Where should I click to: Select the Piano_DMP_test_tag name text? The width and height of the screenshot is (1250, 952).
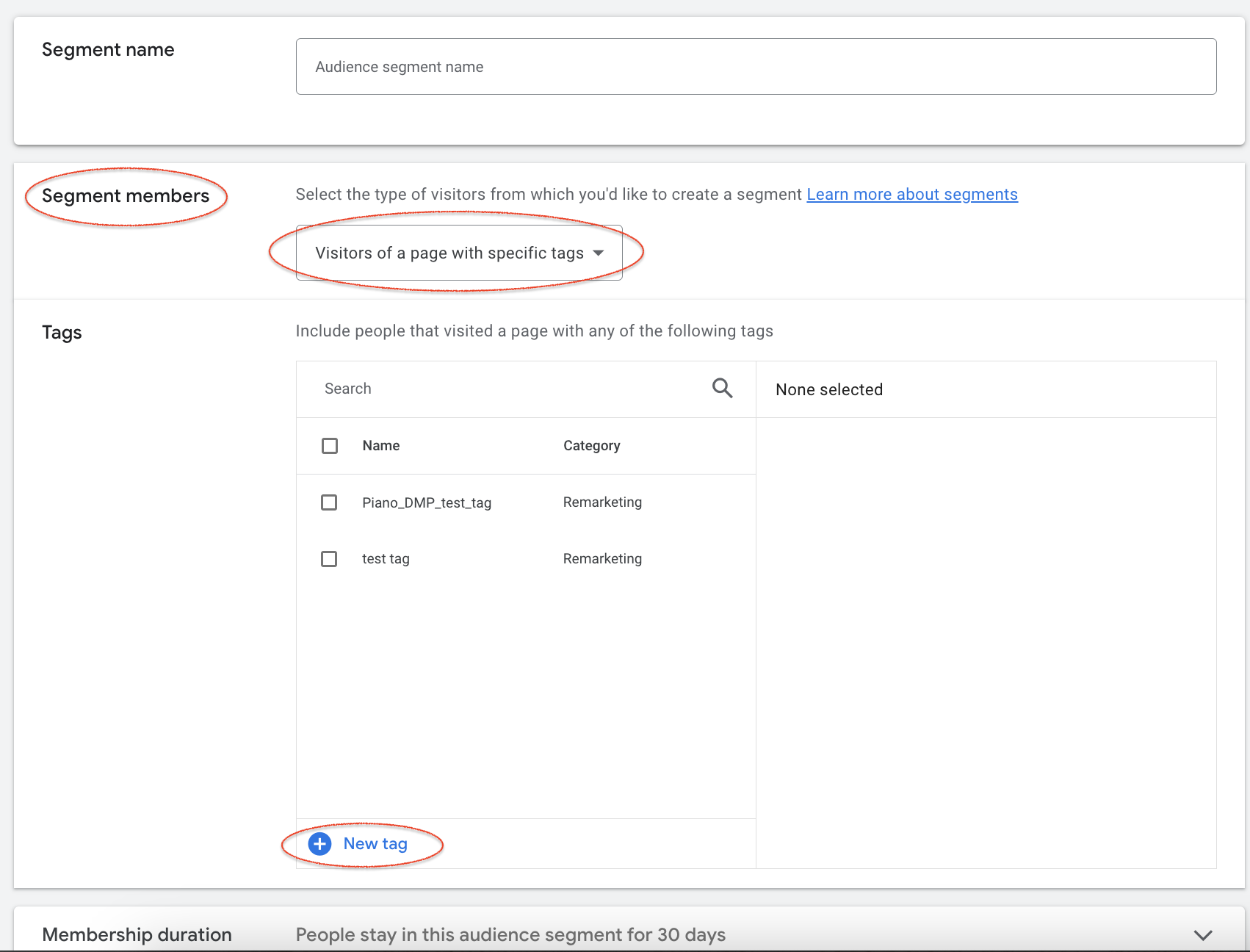pyautogui.click(x=427, y=502)
